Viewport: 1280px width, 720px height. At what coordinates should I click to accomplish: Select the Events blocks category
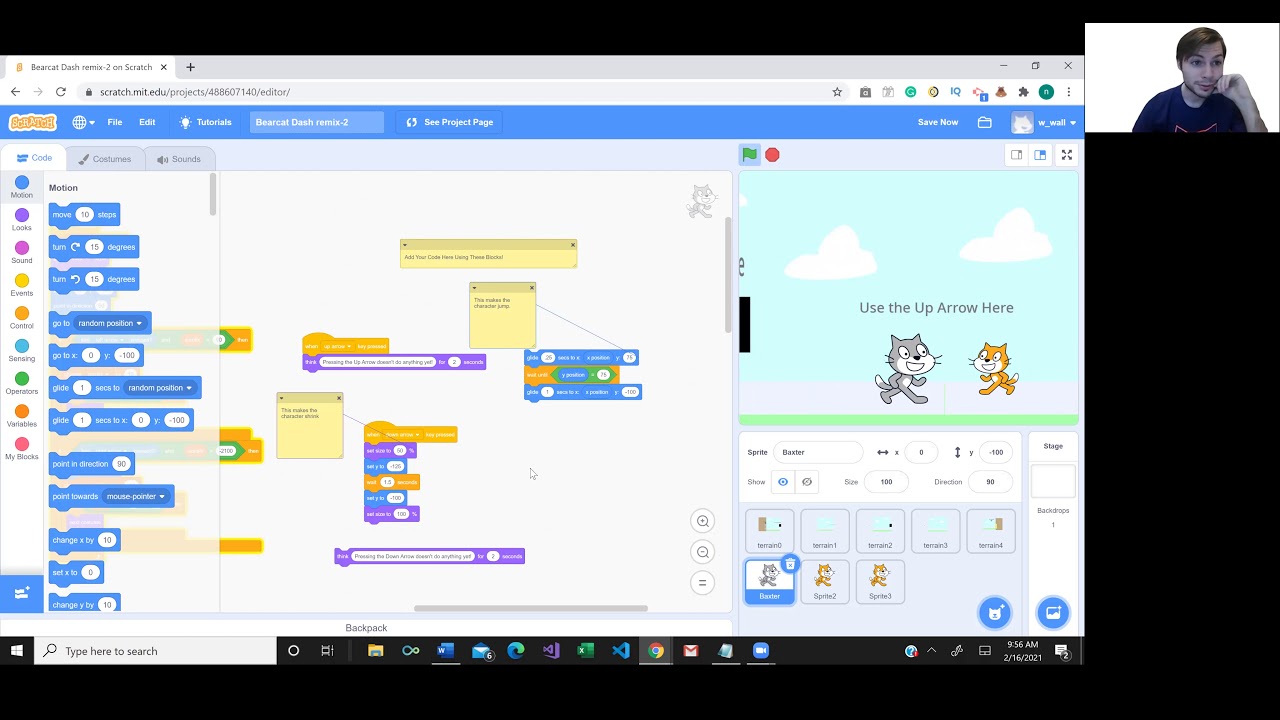coord(22,285)
